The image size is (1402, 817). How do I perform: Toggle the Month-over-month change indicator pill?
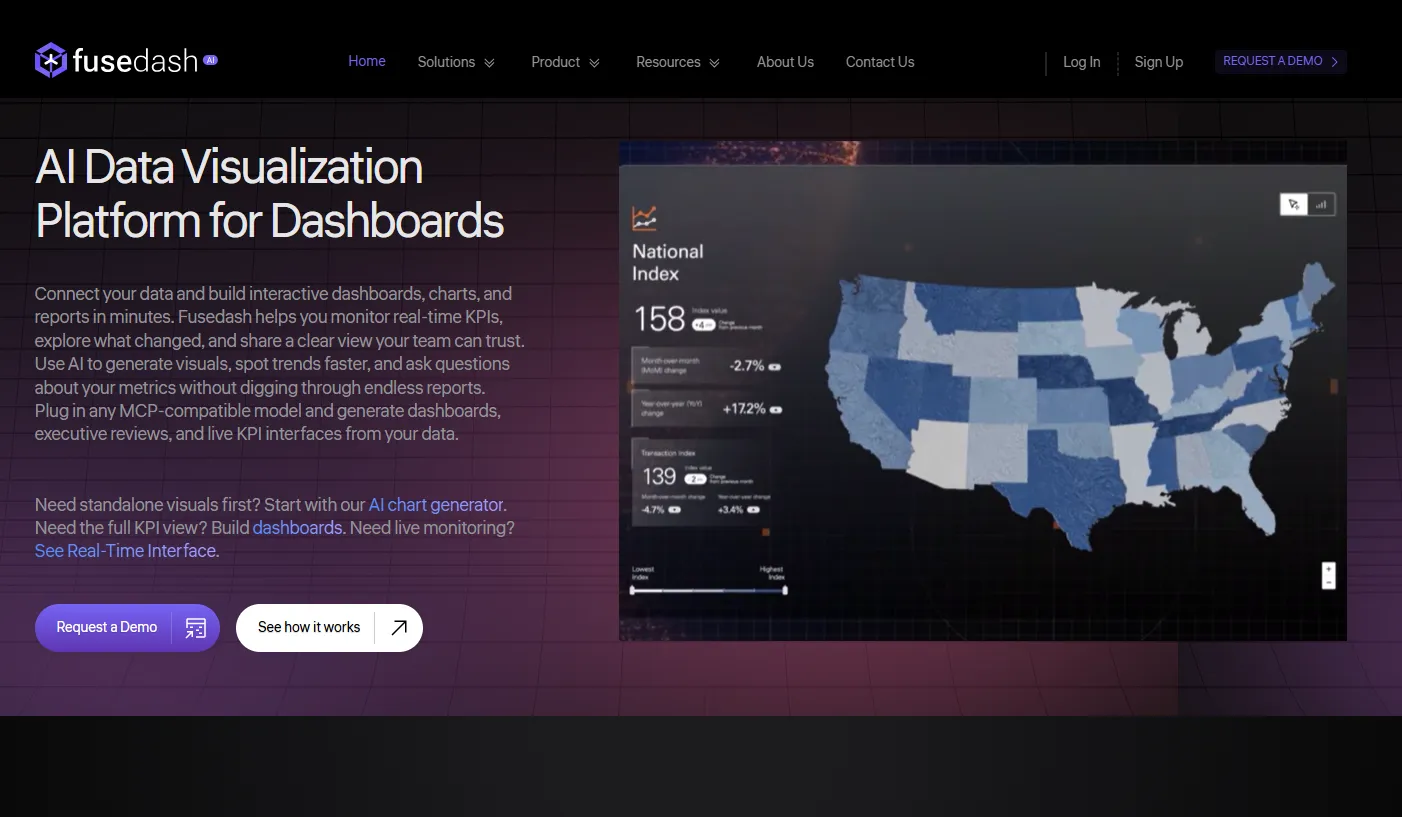click(x=775, y=367)
